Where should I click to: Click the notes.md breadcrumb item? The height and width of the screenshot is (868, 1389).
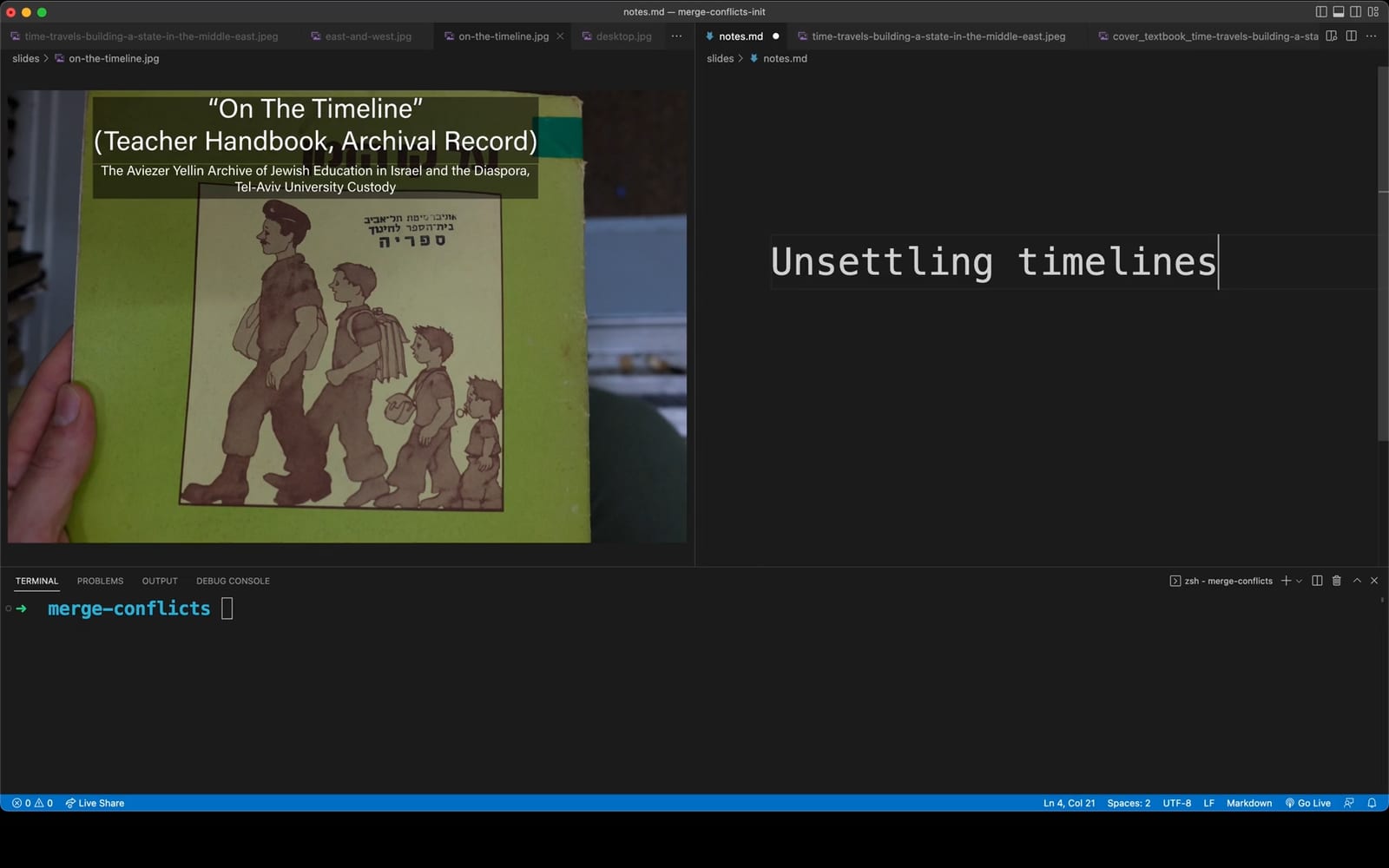point(779,58)
